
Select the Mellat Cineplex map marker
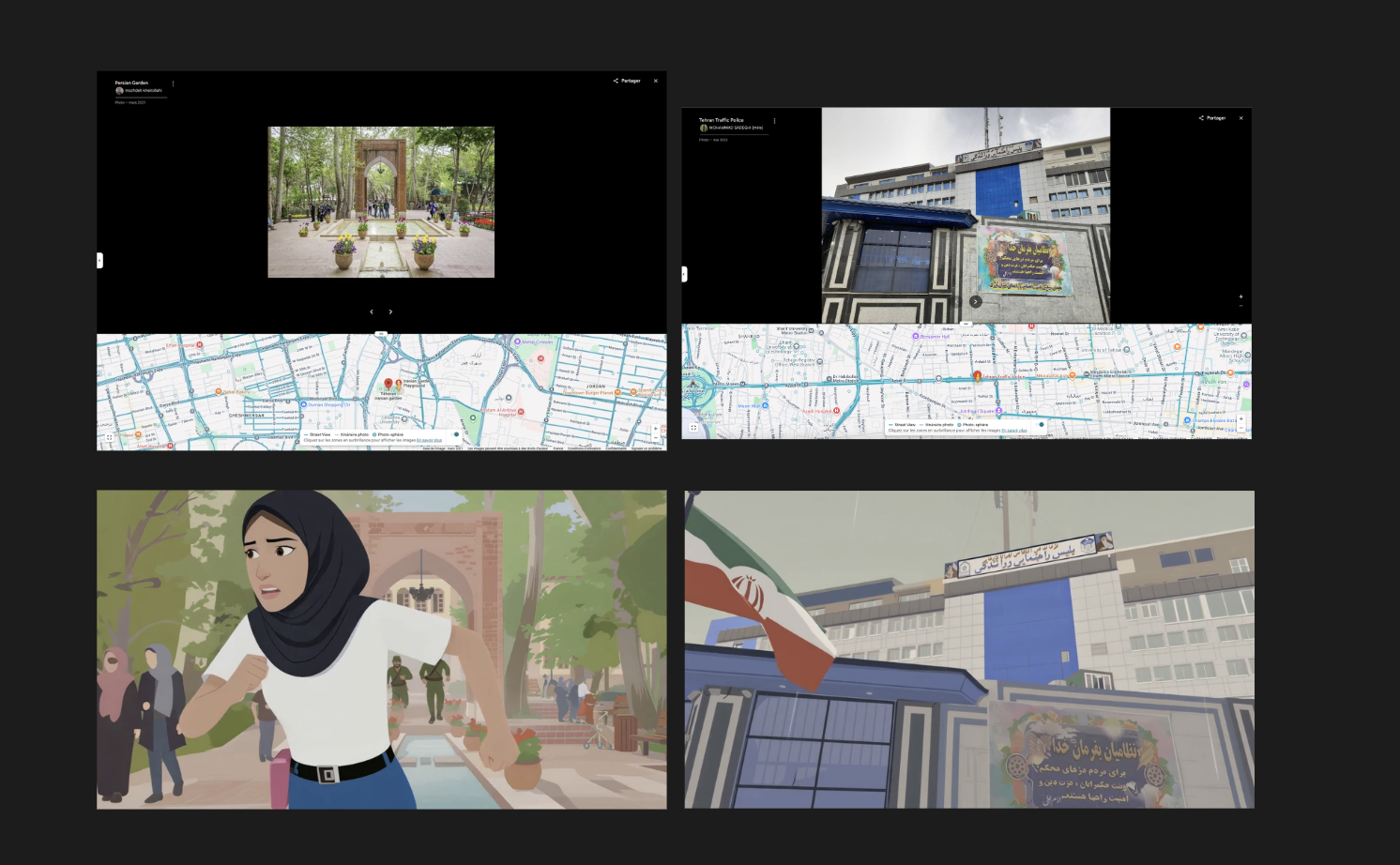pyautogui.click(x=517, y=342)
